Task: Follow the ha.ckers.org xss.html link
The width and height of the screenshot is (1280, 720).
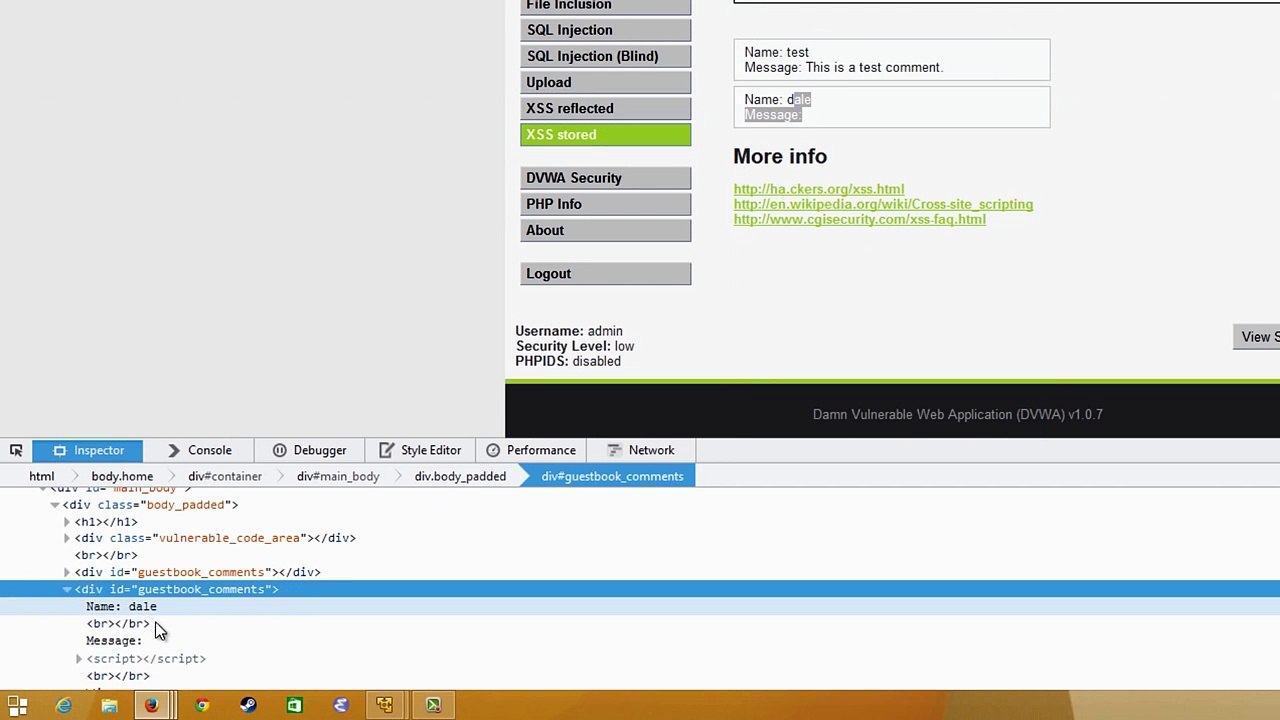Action: coord(818,189)
